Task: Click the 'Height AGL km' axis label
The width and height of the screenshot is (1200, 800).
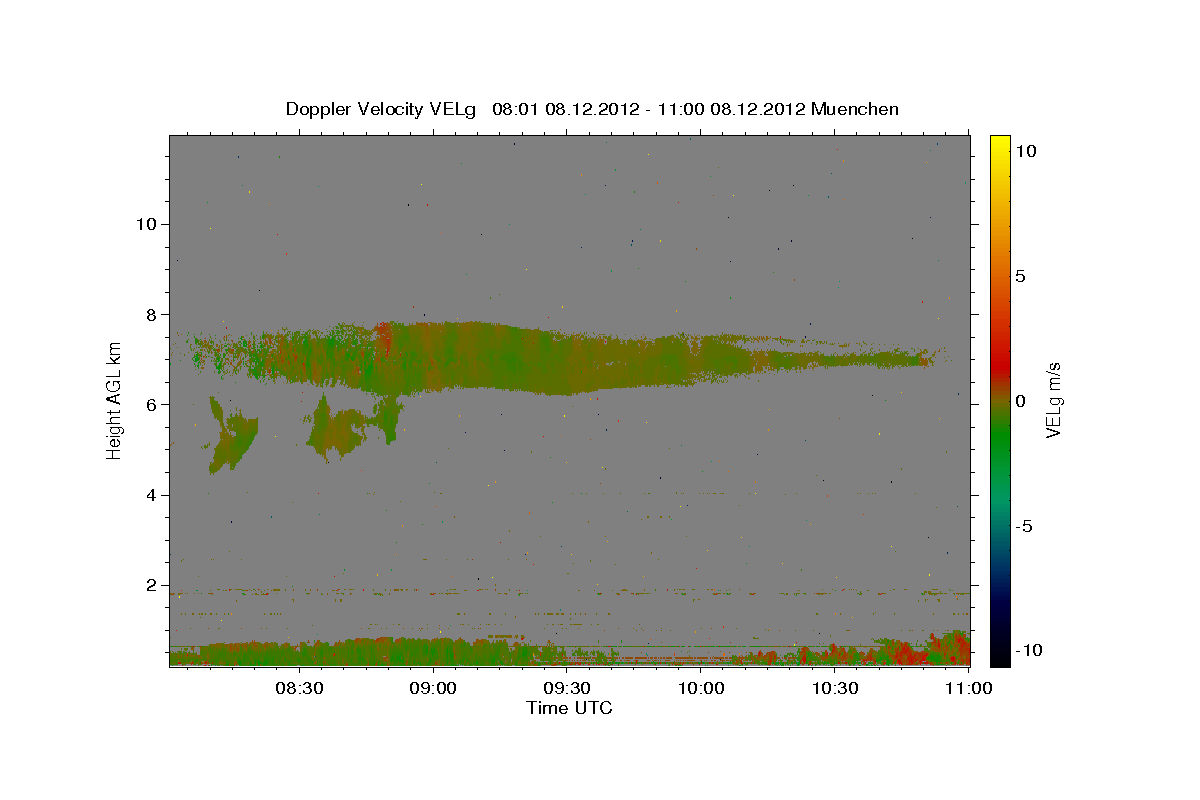Action: 114,399
